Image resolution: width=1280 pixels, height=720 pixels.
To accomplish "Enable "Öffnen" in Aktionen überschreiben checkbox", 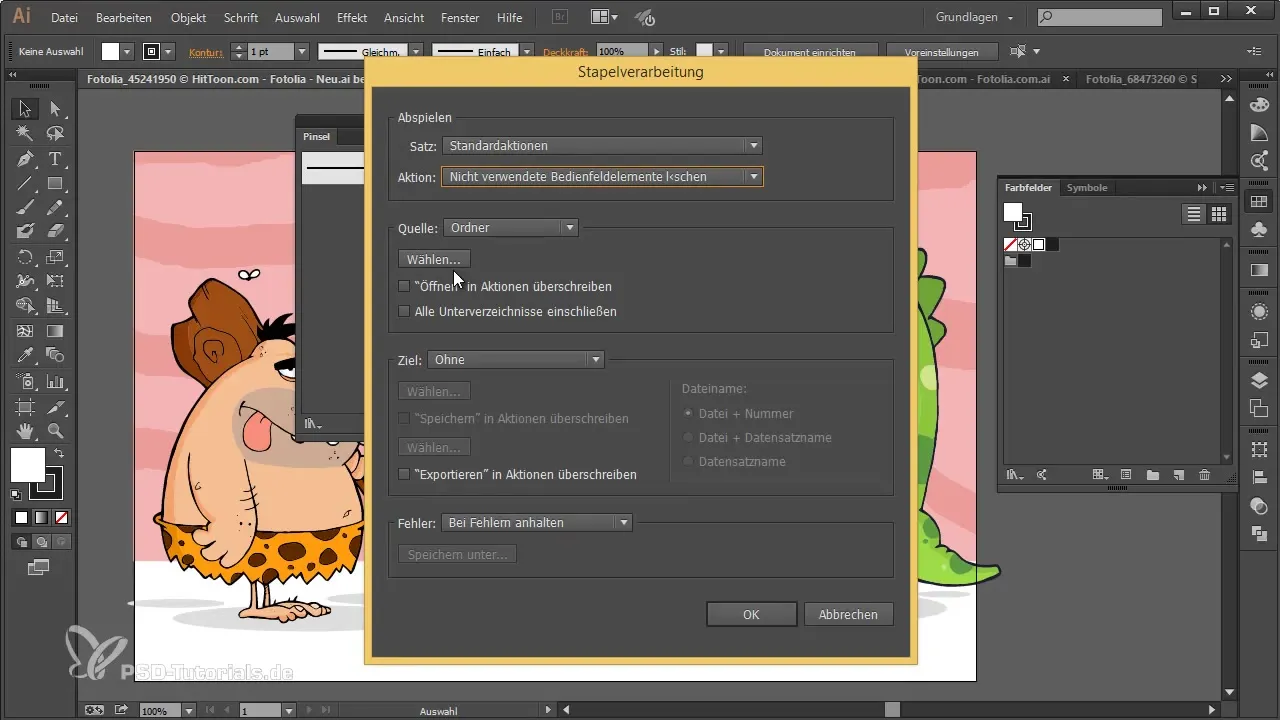I will (404, 286).
